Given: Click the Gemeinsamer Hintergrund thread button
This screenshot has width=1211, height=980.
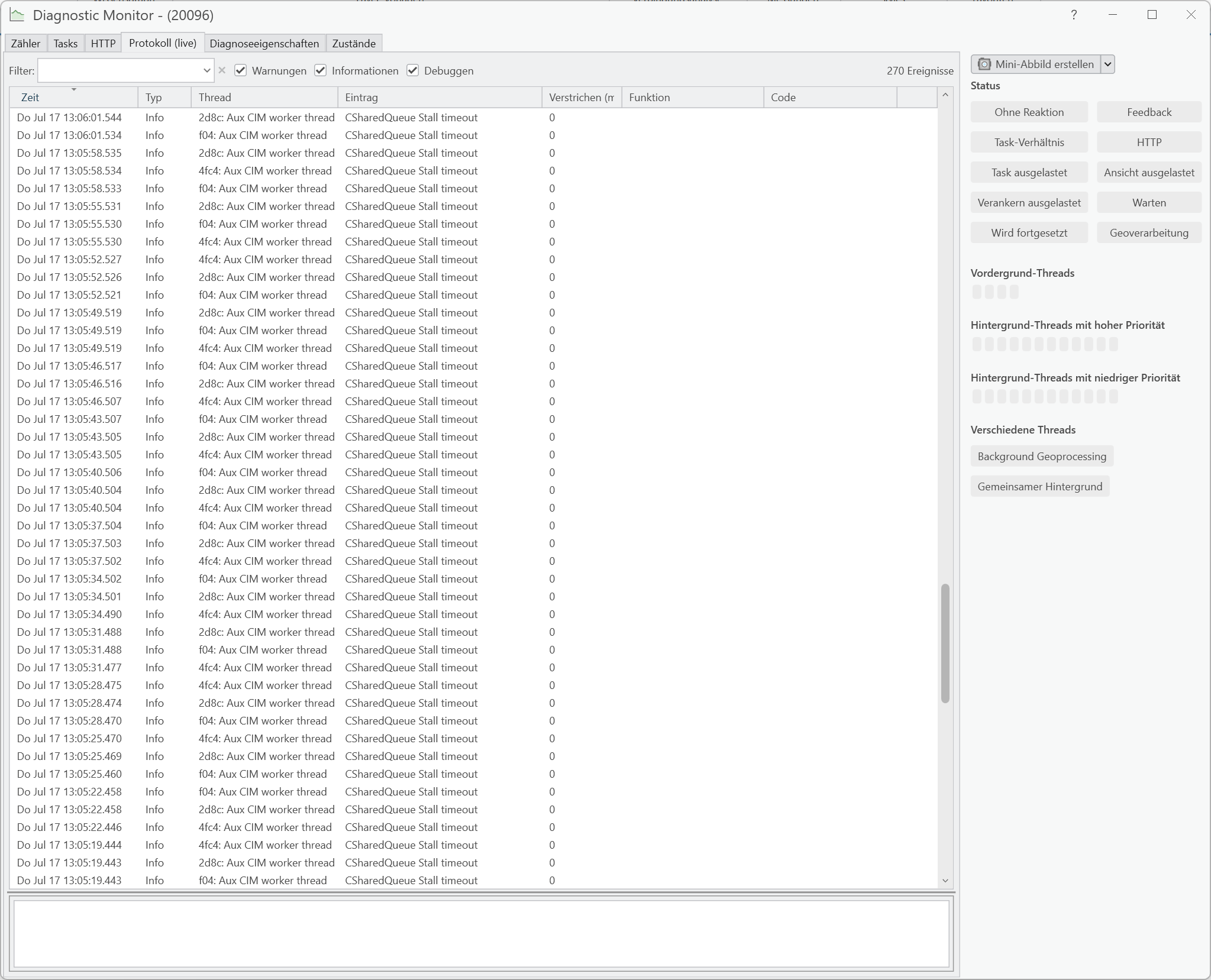Looking at the screenshot, I should tap(1039, 486).
